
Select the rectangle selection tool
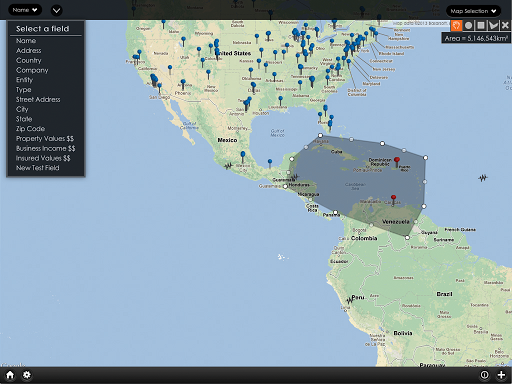pos(481,25)
